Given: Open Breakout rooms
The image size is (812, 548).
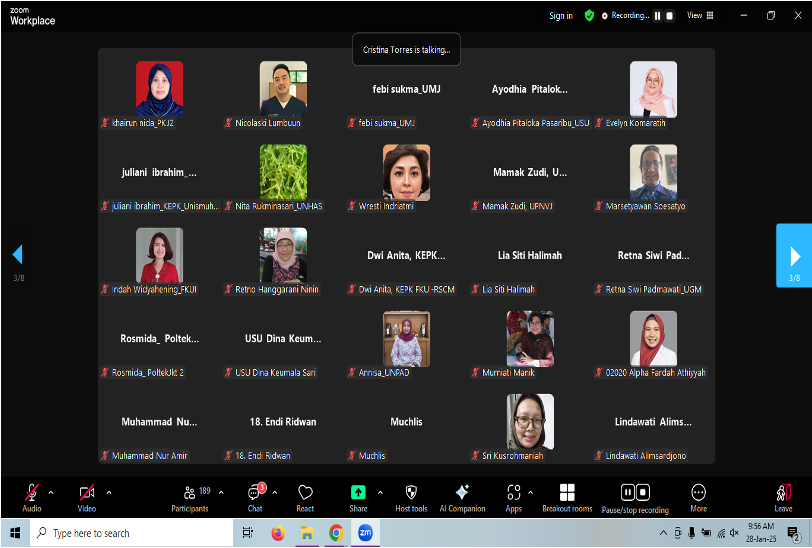Looking at the screenshot, I should 567,496.
